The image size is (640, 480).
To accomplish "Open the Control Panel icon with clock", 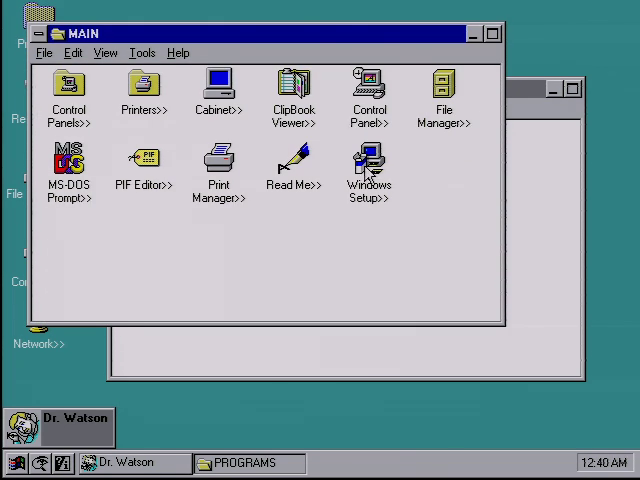I will 369,84.
